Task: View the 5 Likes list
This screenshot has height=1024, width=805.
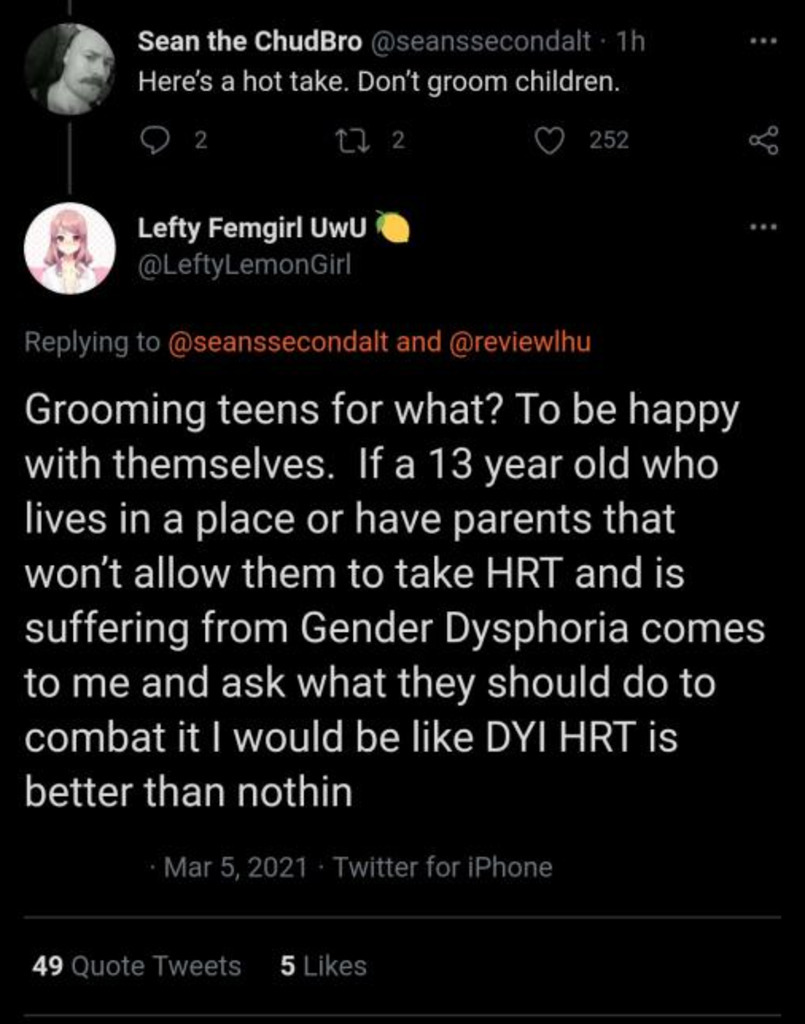Action: tap(323, 965)
